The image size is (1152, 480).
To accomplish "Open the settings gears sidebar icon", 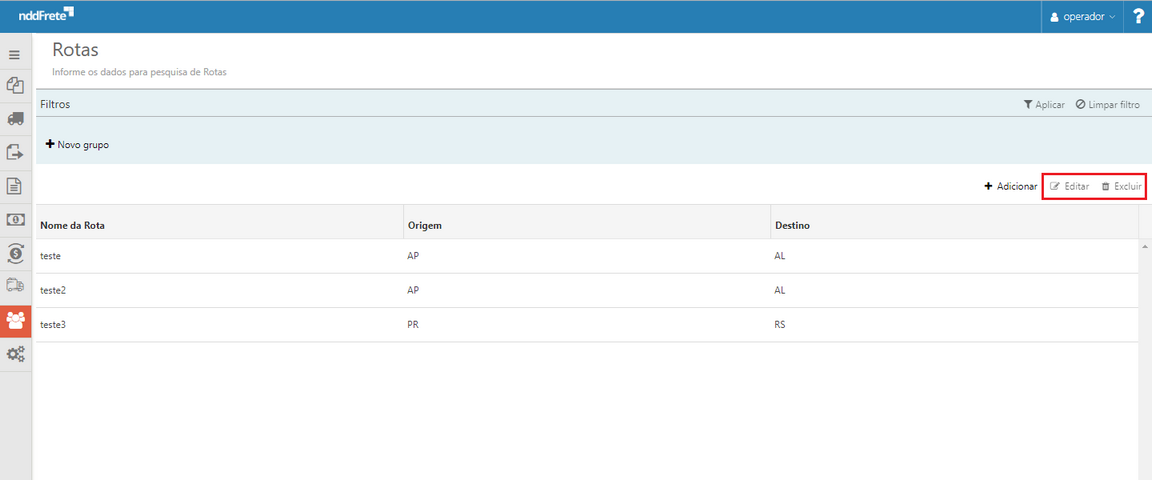I will [x=15, y=354].
